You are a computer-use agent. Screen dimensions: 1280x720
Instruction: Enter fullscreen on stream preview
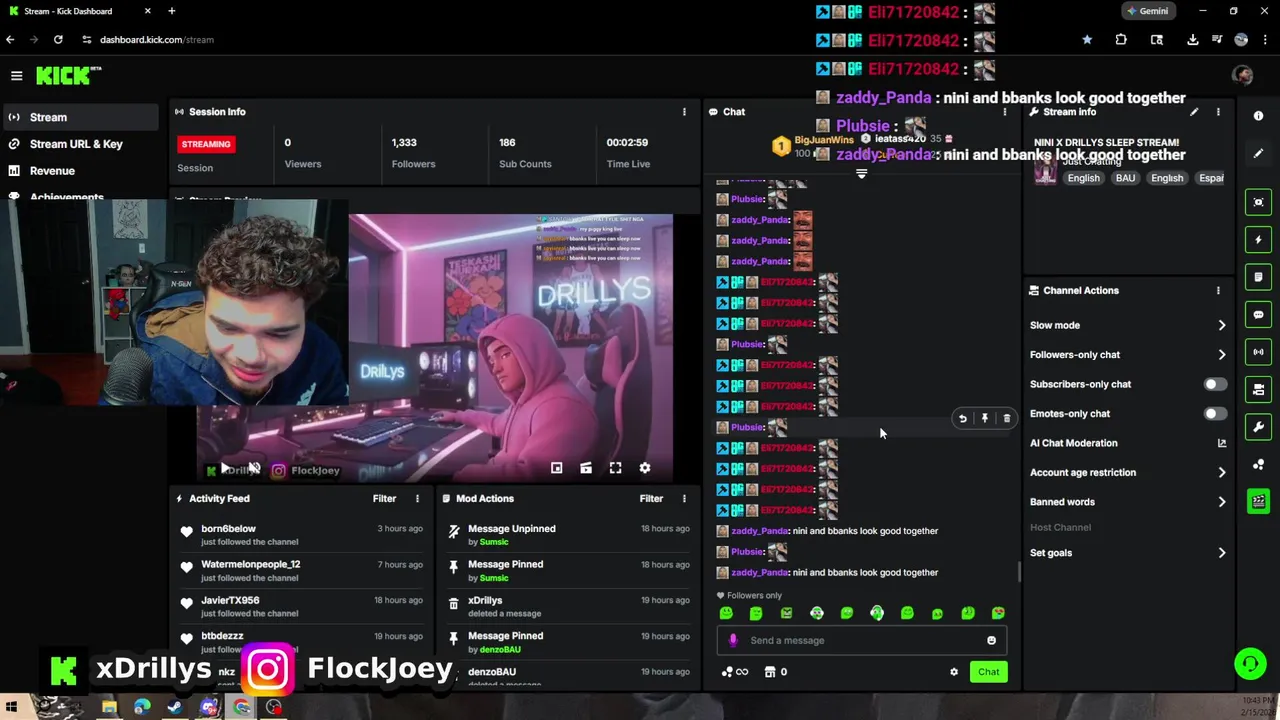[616, 468]
